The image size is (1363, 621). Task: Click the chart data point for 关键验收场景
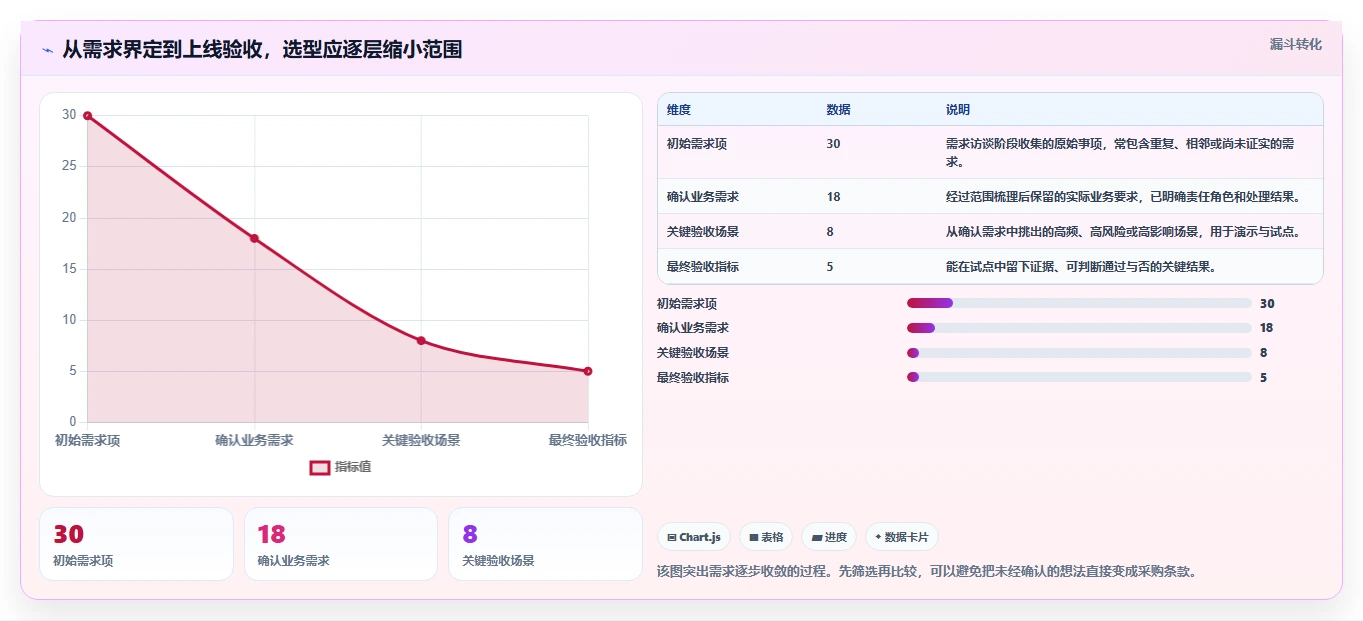pyautogui.click(x=421, y=341)
